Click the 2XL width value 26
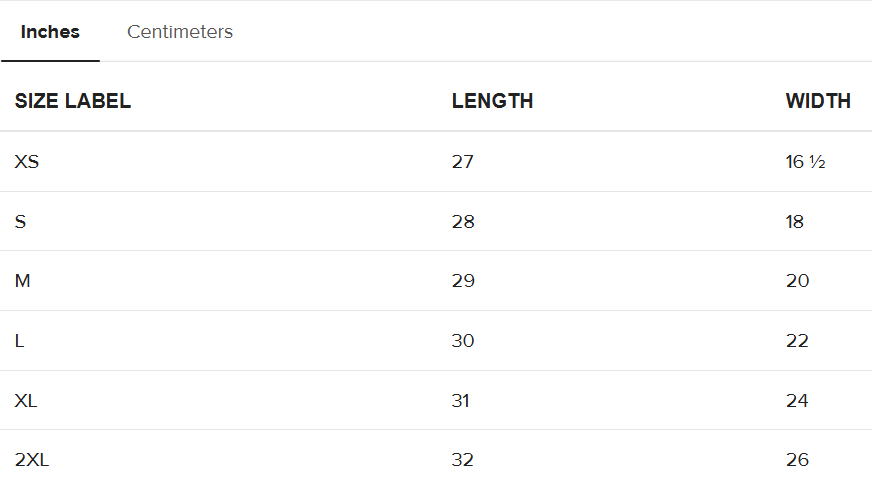The width and height of the screenshot is (872, 486). tap(797, 460)
